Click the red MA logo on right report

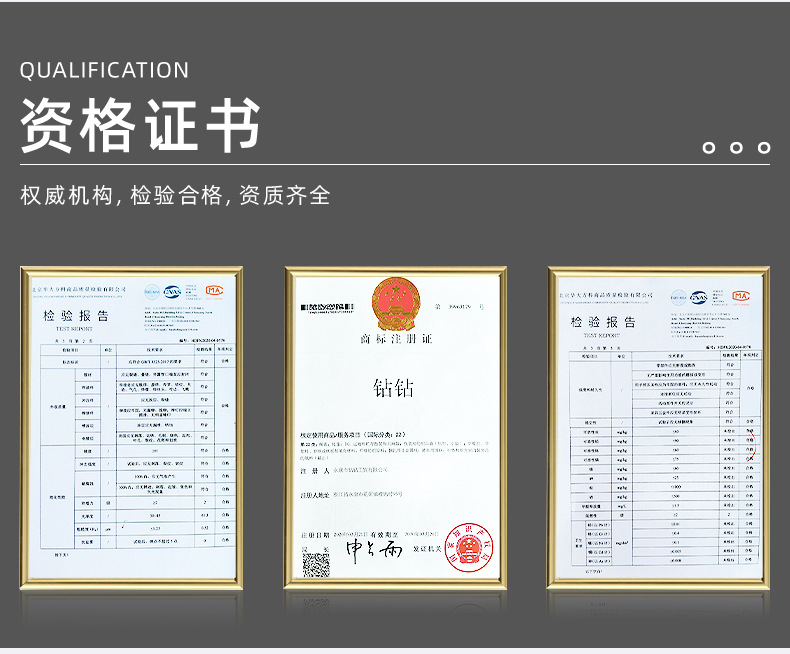[x=740, y=296]
